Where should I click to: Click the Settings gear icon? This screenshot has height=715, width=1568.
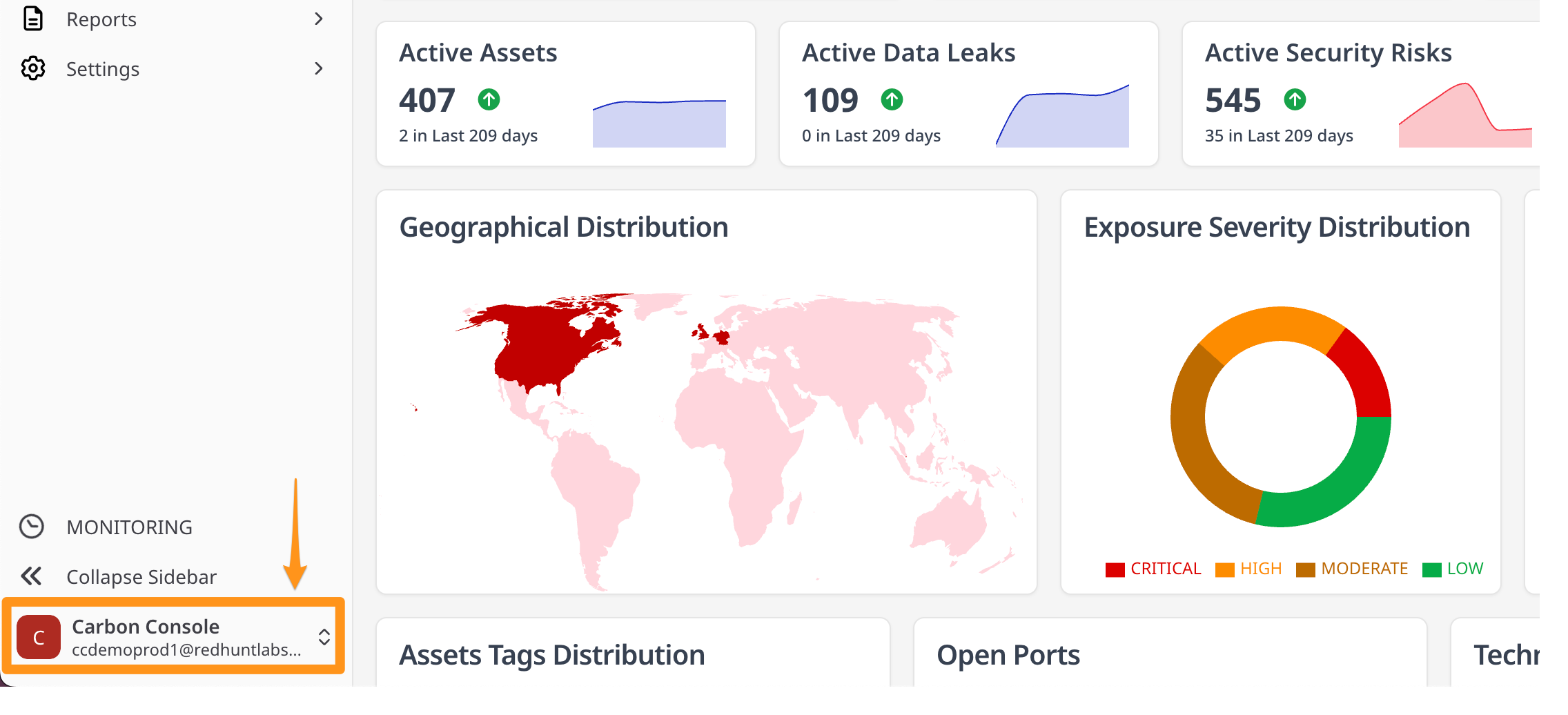(x=33, y=68)
